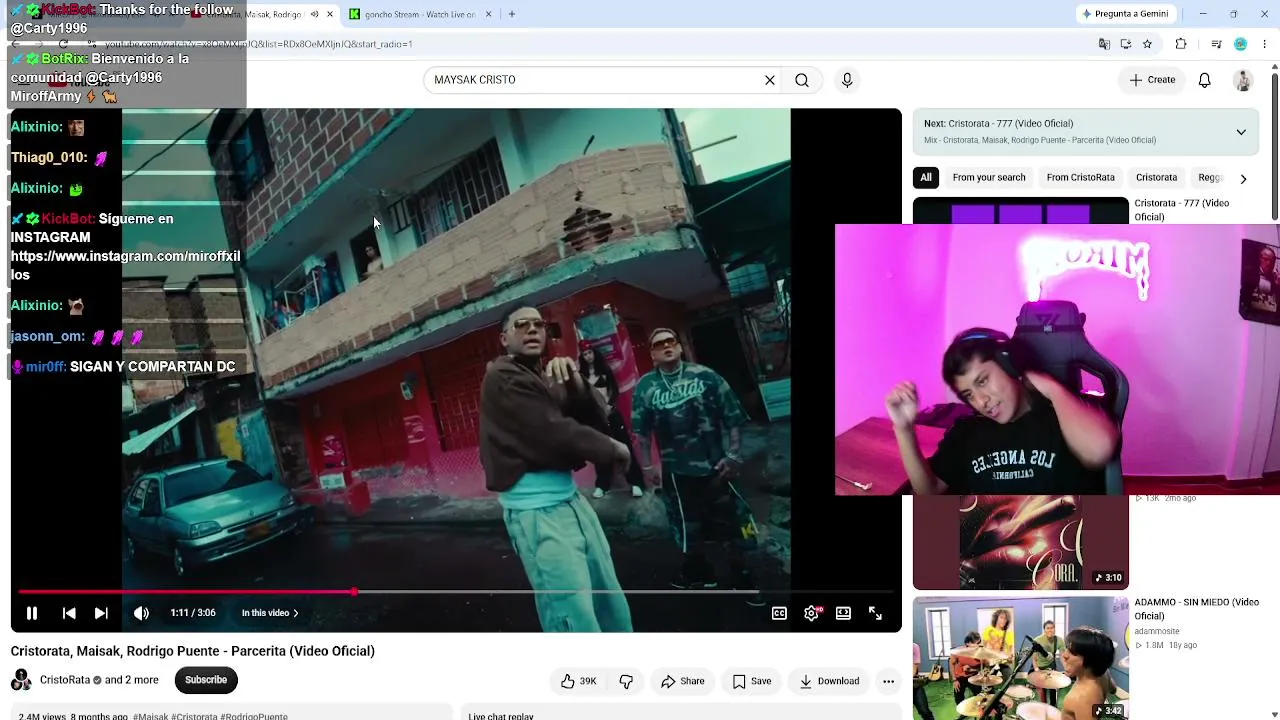Click the 'Live chat replay' label

coord(501,716)
